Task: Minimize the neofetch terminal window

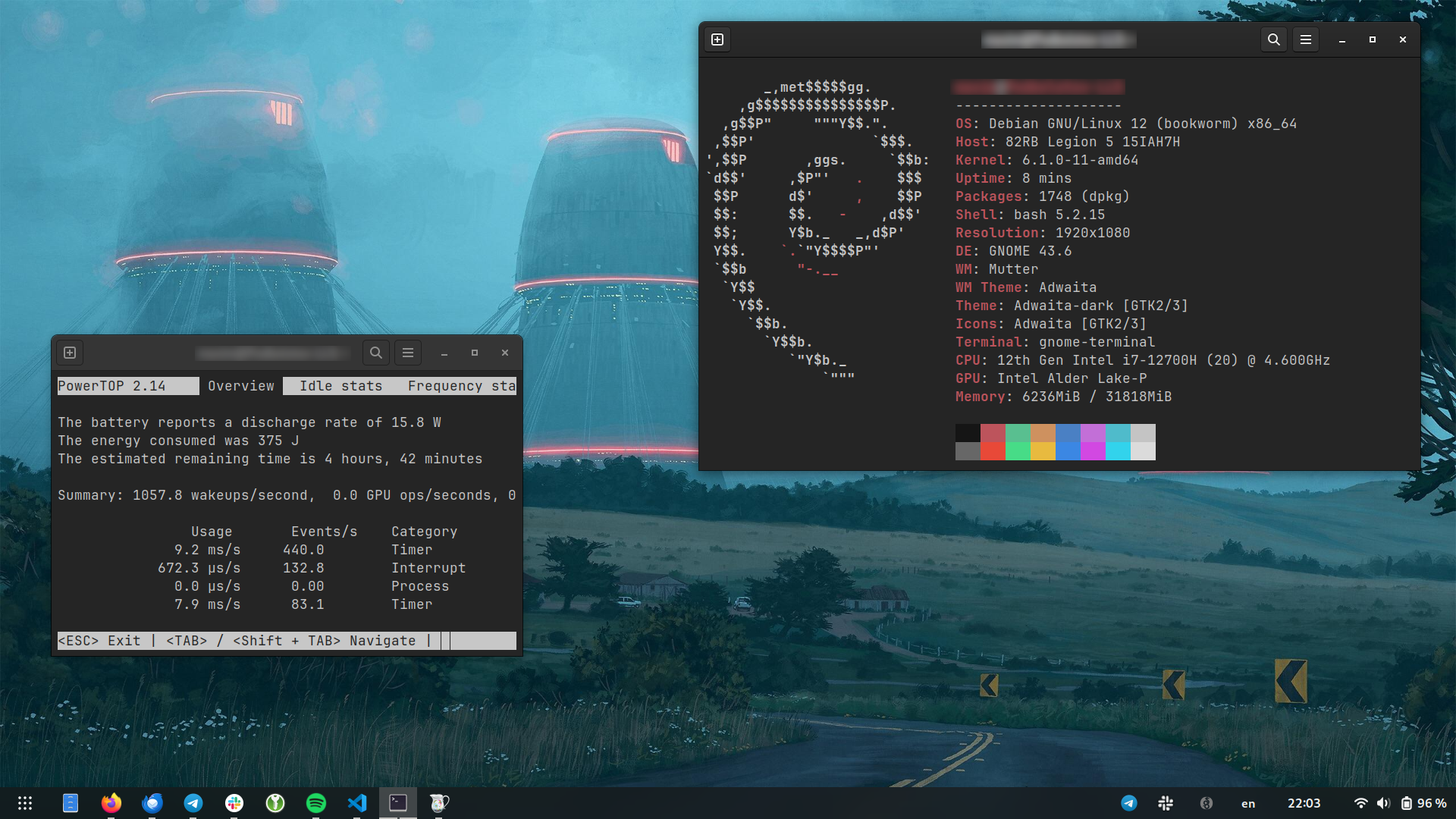Action: click(x=1342, y=40)
